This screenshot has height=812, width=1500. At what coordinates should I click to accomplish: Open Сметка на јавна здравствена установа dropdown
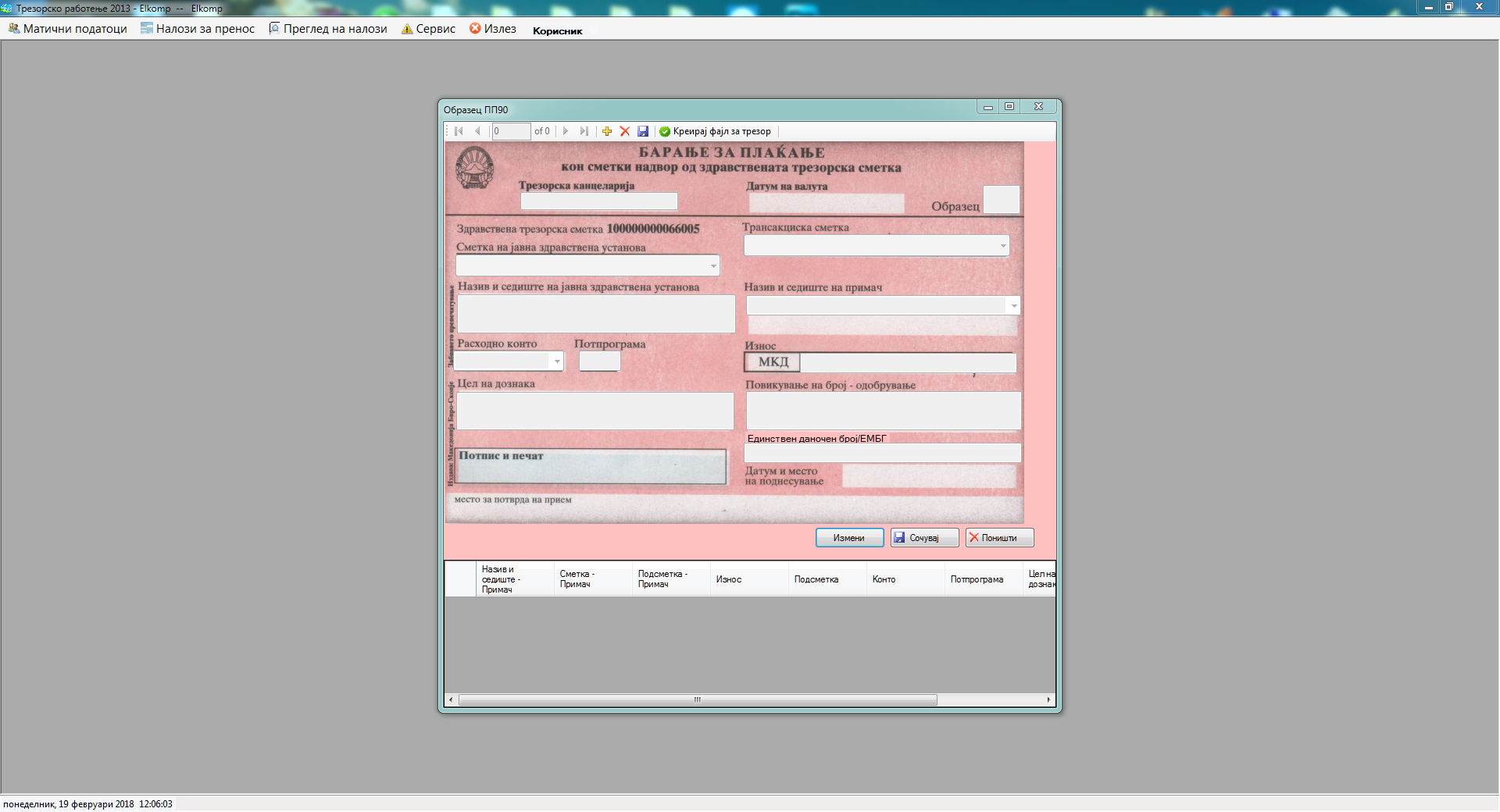click(x=713, y=266)
